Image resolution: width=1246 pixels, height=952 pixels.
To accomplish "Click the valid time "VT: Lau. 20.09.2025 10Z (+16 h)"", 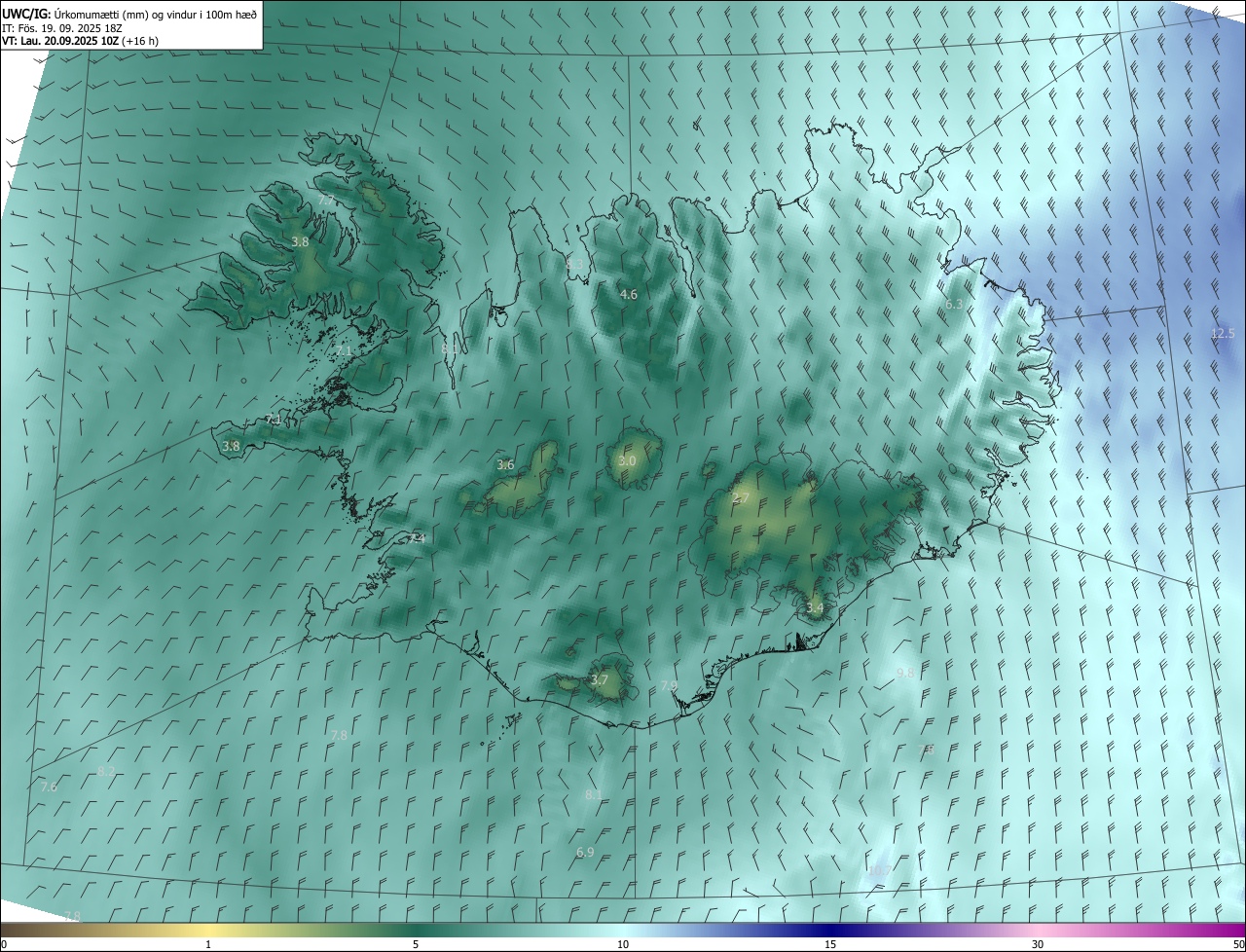I will [x=81, y=41].
